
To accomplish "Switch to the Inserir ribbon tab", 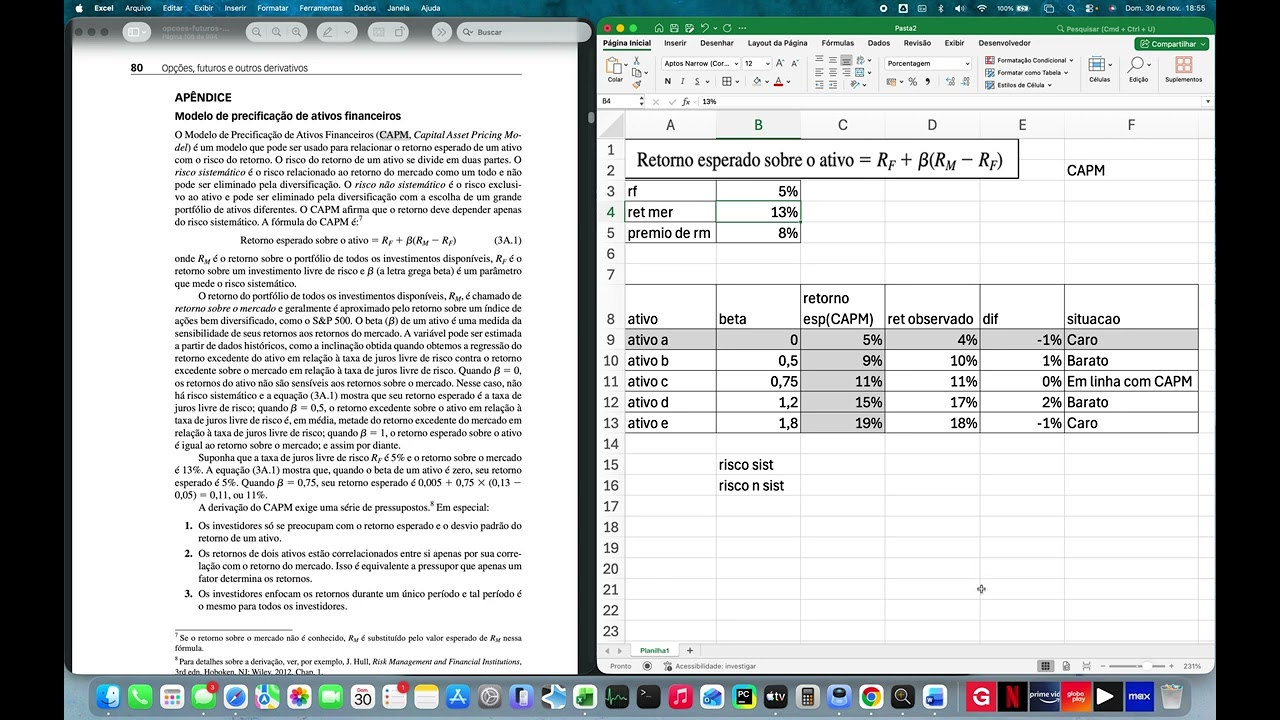I will pos(675,43).
